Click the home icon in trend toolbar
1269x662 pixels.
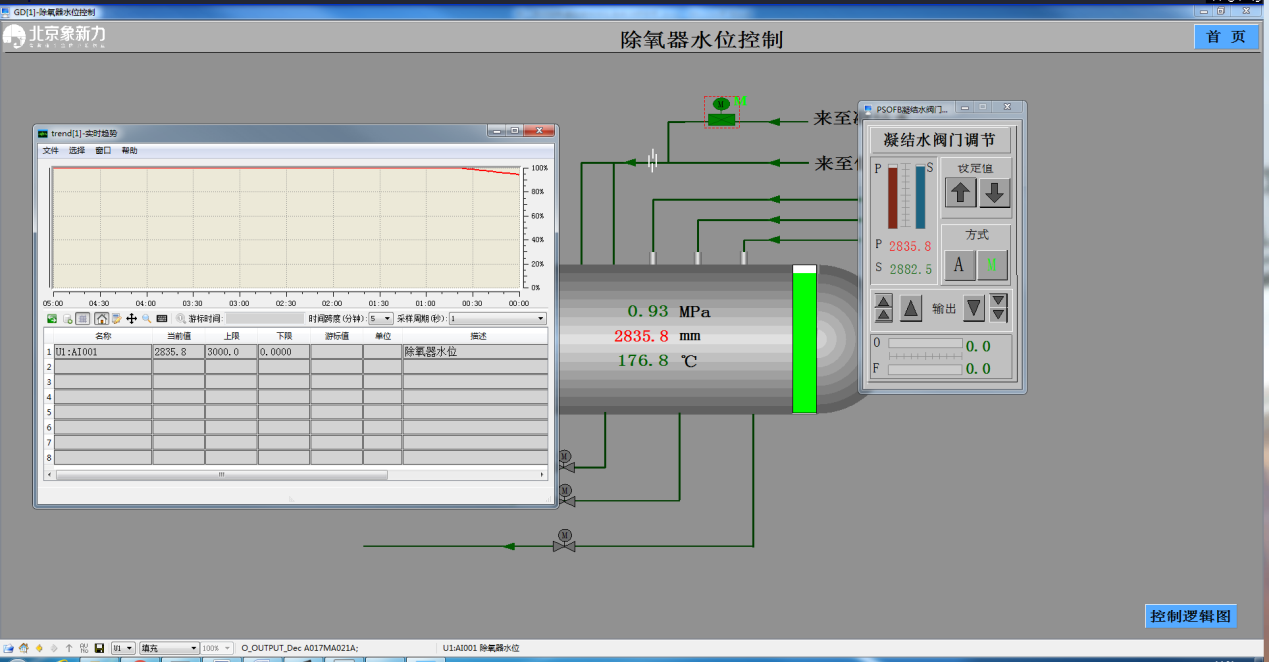click(x=101, y=318)
